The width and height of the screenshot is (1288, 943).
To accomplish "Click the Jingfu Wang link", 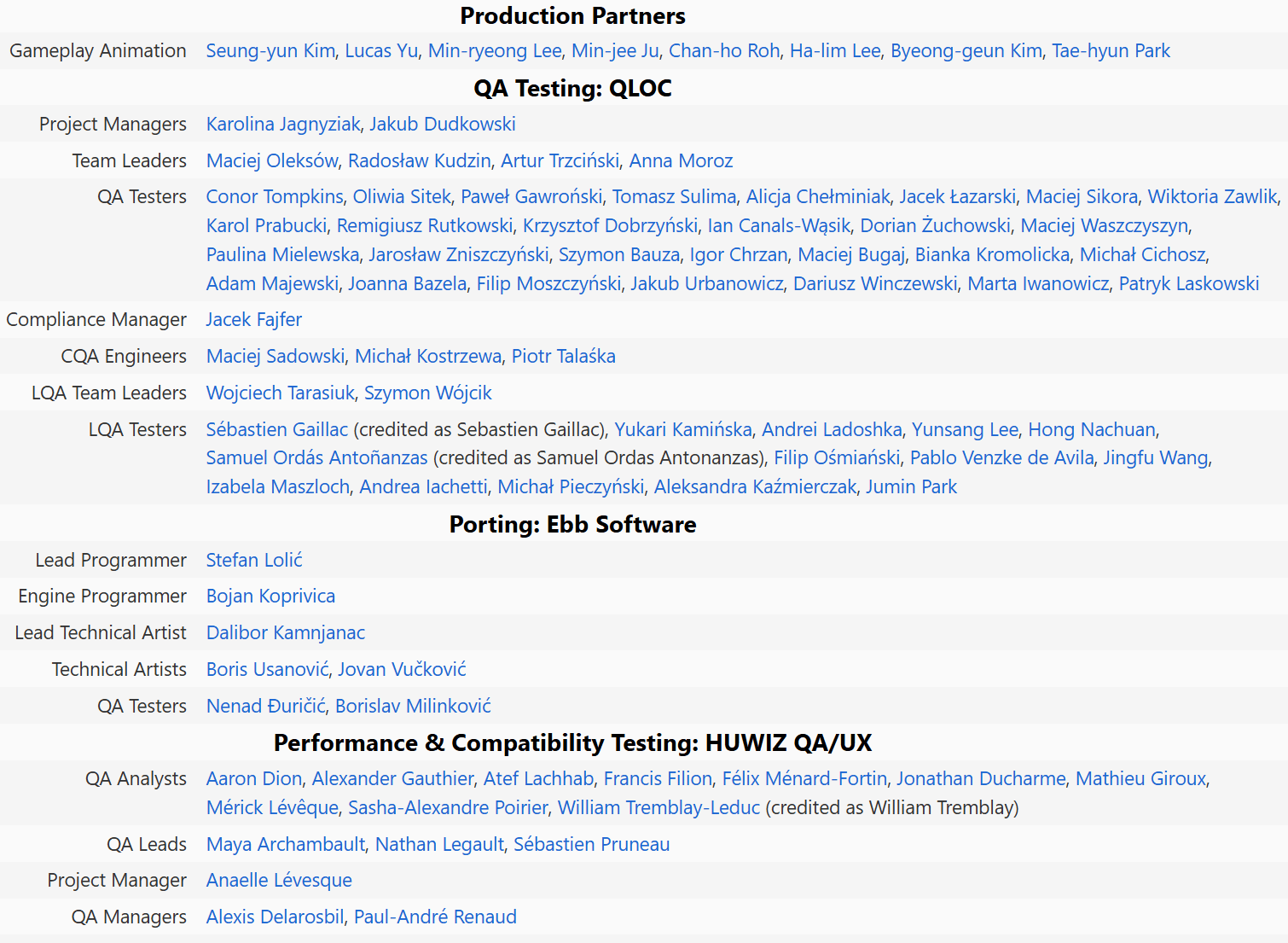I will click(1156, 458).
